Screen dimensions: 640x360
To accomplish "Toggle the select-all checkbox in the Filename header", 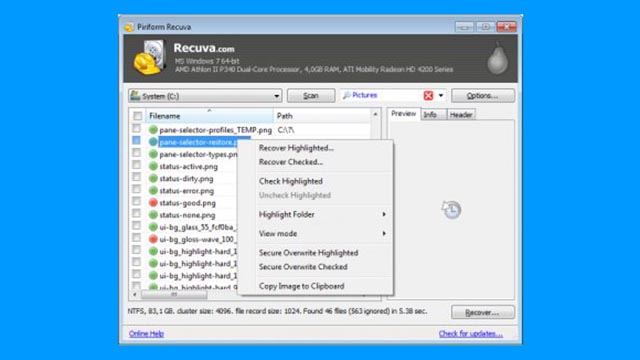I will tap(138, 116).
